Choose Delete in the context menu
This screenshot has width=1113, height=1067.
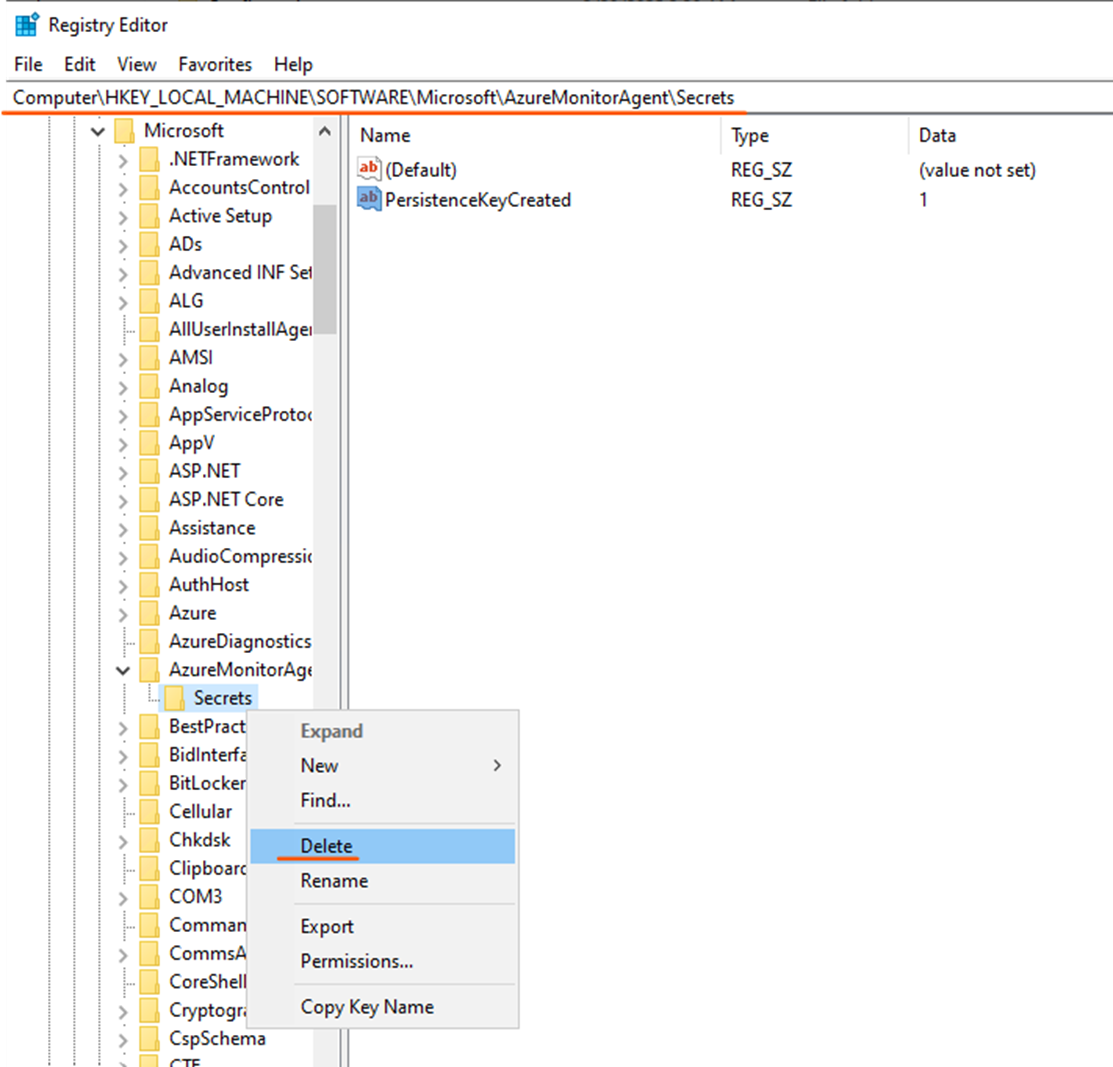[x=383, y=846]
